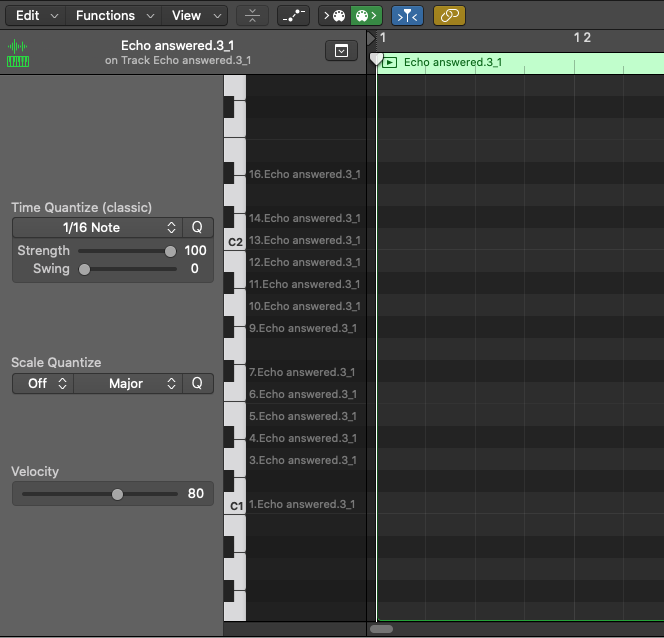664x638 pixels.
Task: Select 7.Echo answered.3_1 key label
Action: point(302,373)
